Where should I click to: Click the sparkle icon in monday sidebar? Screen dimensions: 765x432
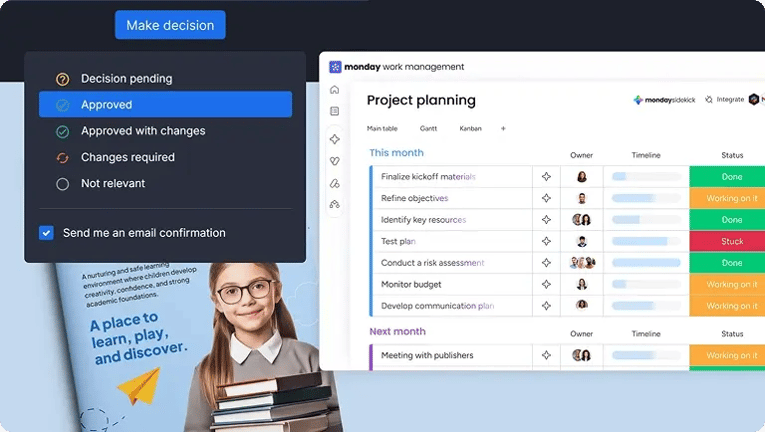(x=335, y=139)
